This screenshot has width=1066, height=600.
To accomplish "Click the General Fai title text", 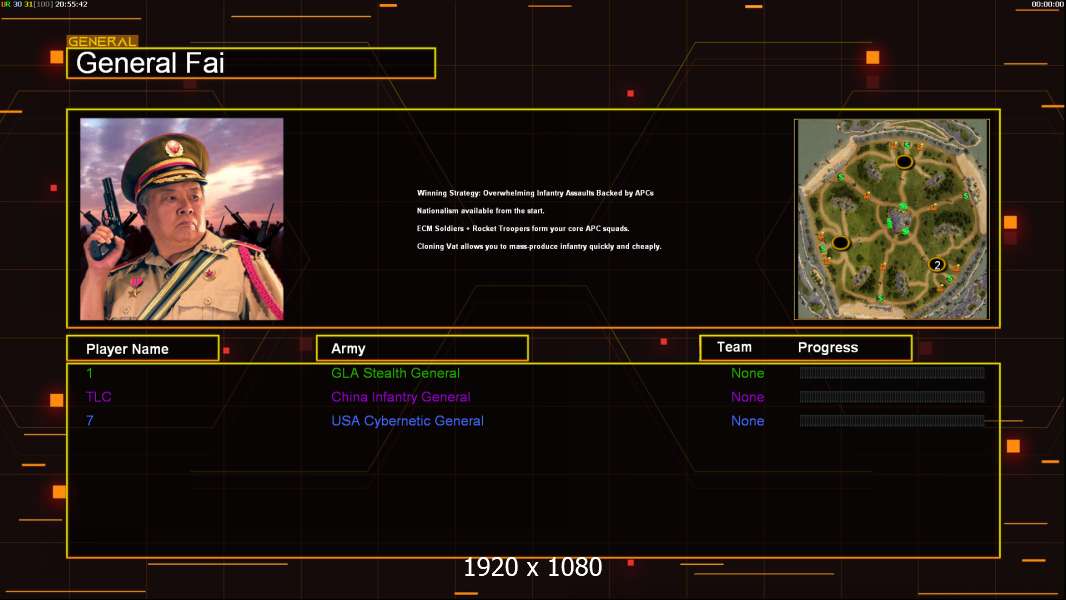I will (150, 63).
